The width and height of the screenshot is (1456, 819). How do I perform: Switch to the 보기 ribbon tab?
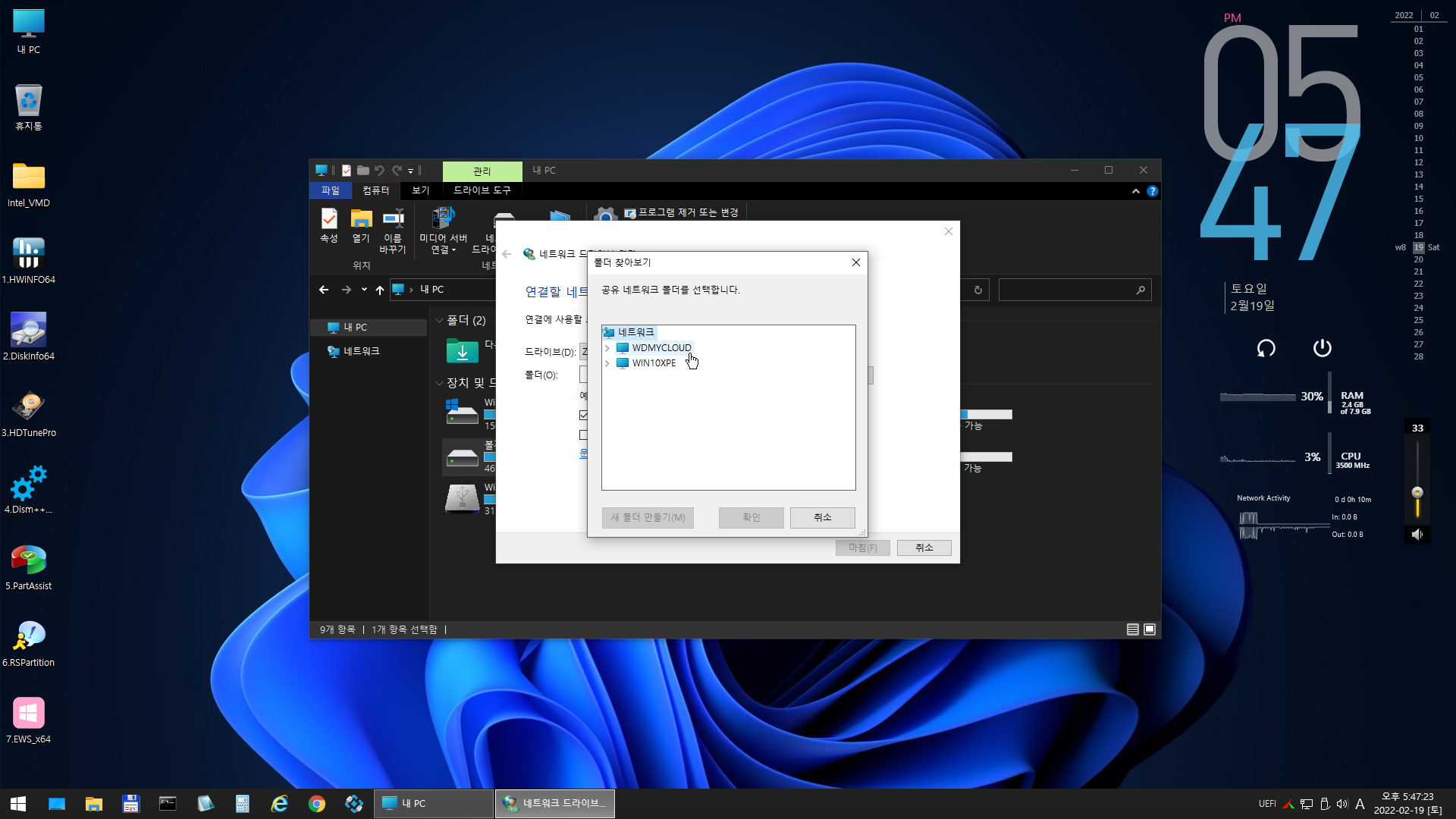421,190
